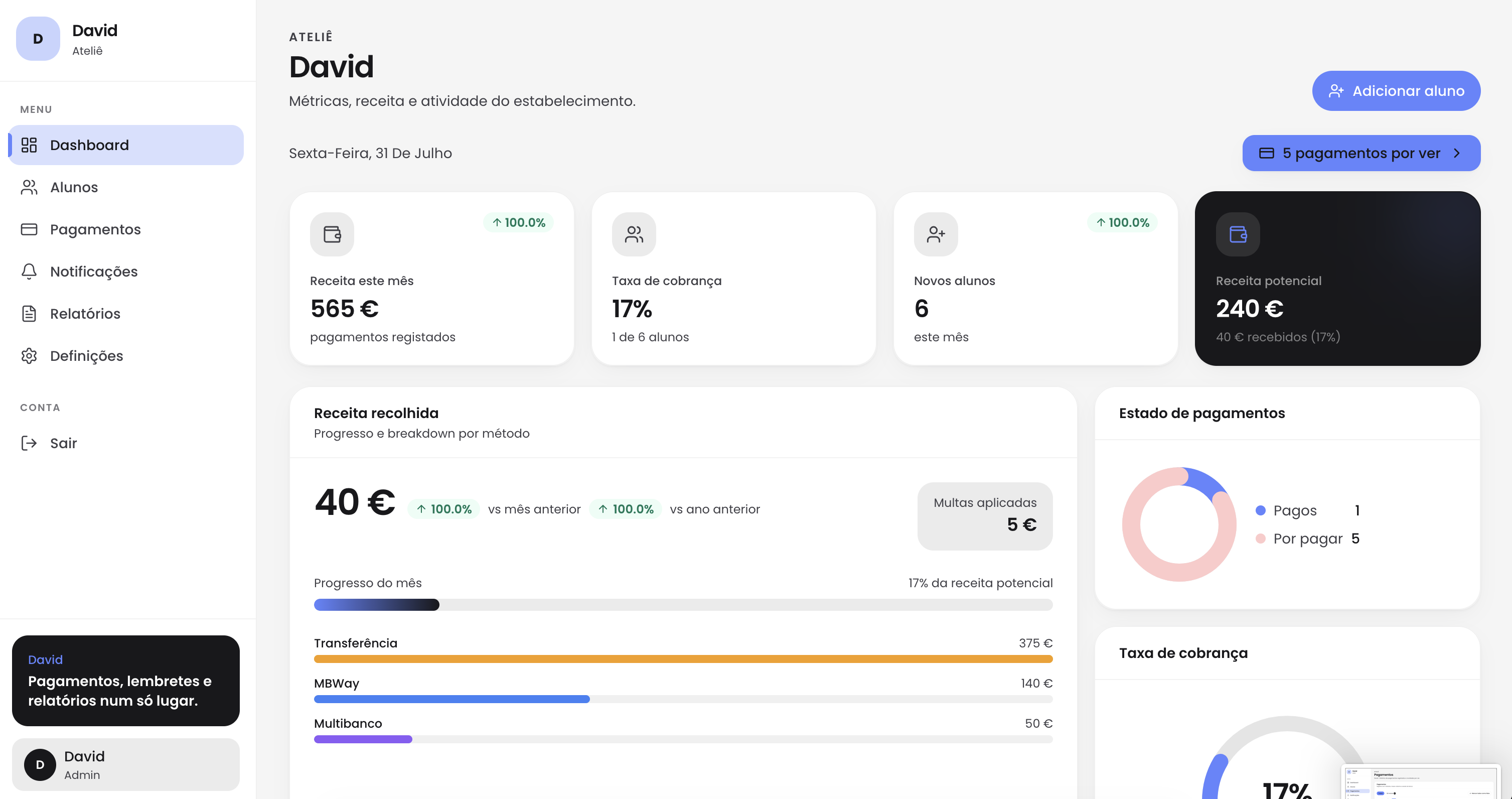The height and width of the screenshot is (799, 1512).
Task: Click the dark D avatar beside David Admin
Action: [40, 764]
